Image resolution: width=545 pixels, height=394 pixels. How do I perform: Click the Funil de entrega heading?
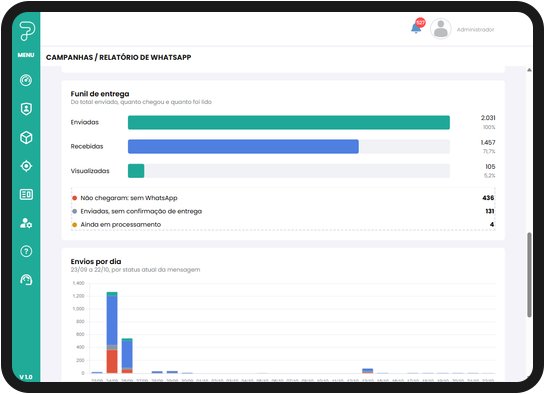[x=100, y=93]
